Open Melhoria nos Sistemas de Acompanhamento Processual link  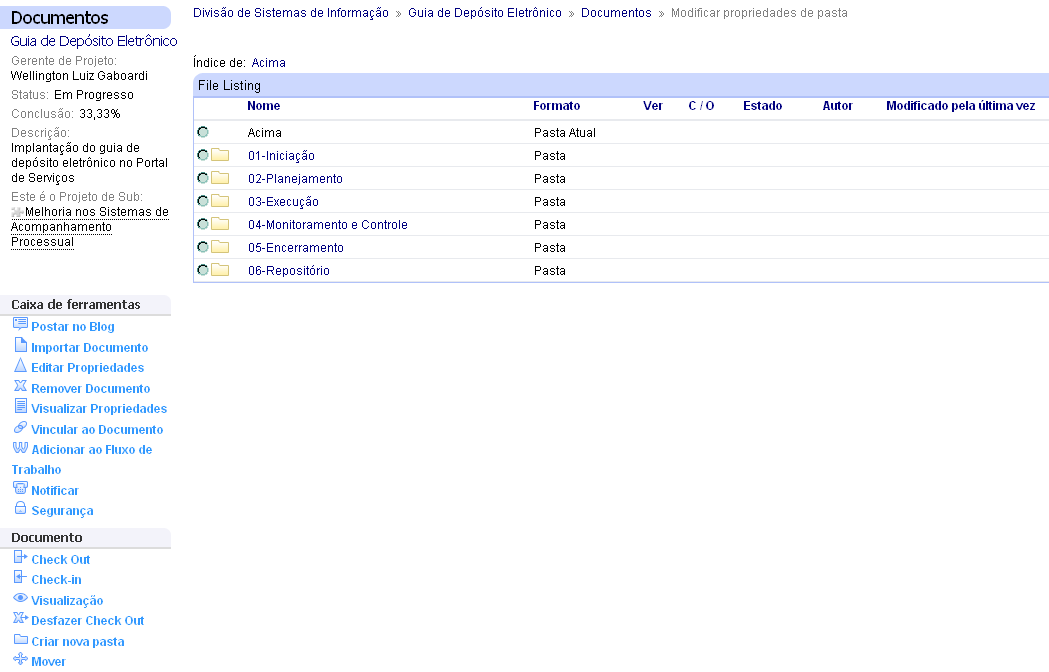coord(90,227)
